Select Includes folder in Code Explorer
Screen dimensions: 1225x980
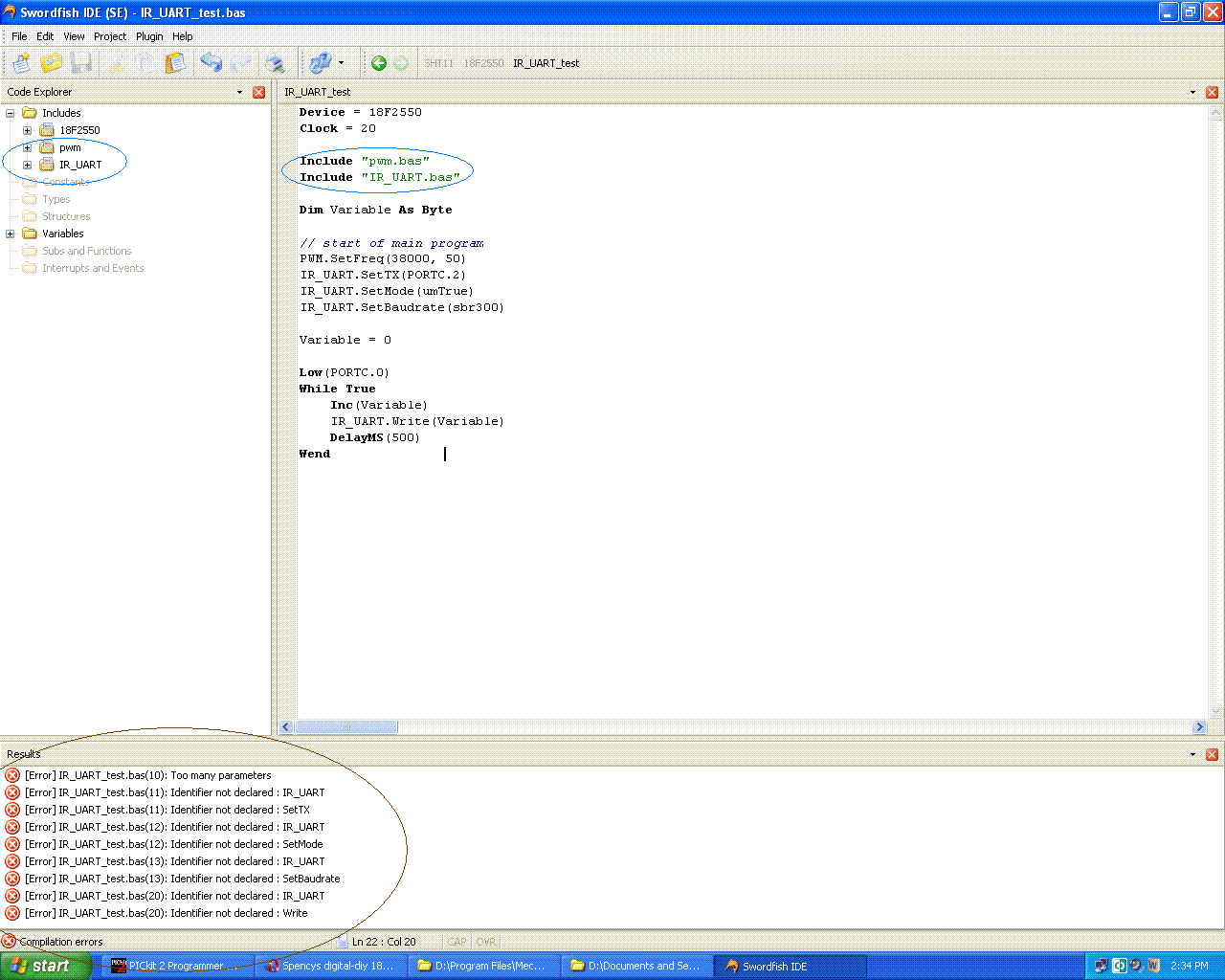click(61, 113)
